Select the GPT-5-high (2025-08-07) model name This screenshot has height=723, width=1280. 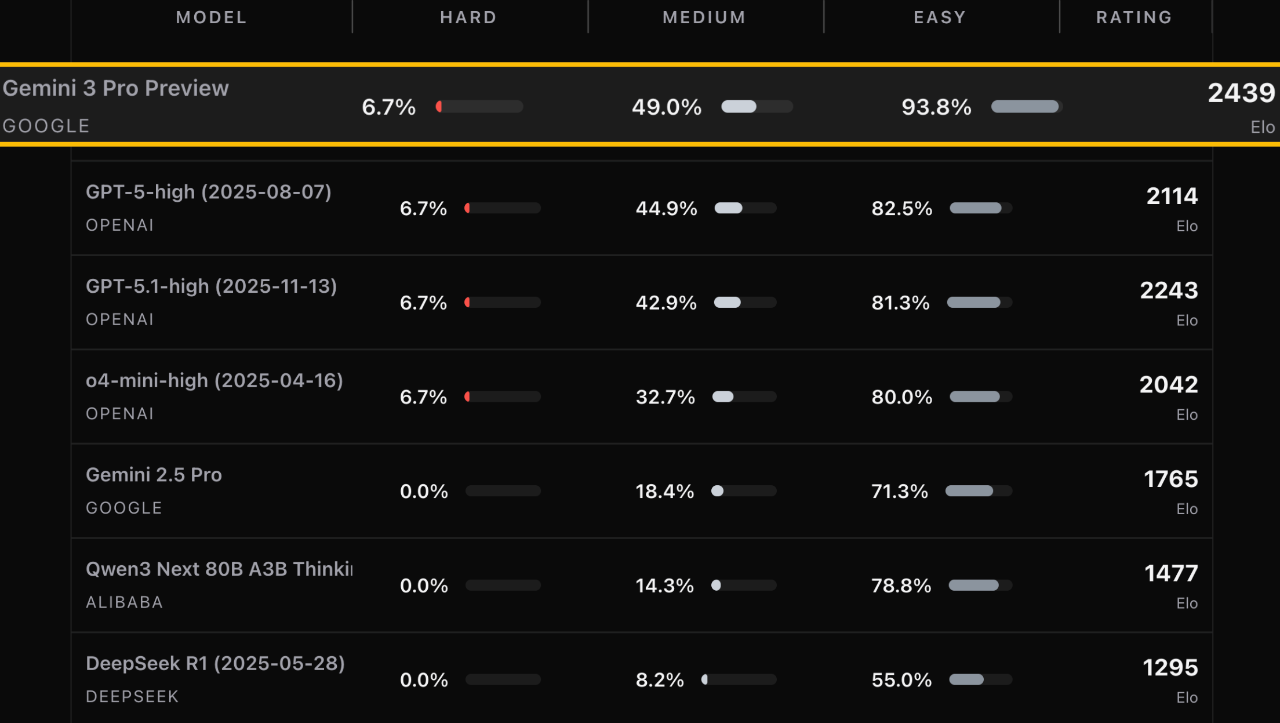pos(208,192)
